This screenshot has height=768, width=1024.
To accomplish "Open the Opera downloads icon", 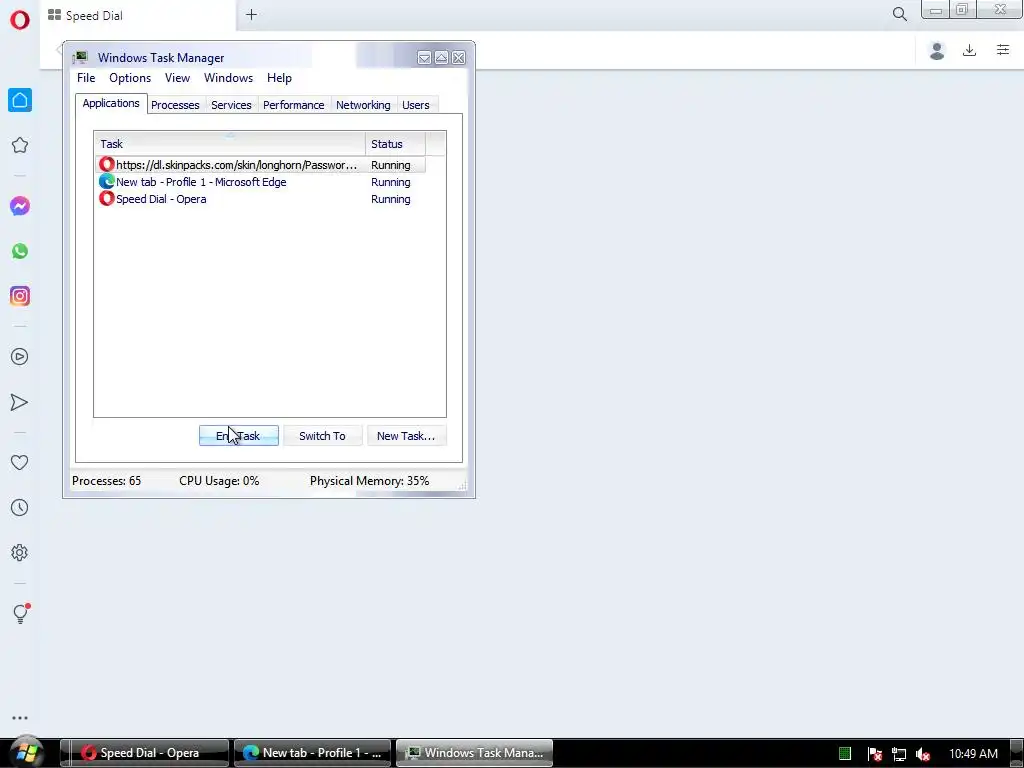I will tap(970, 50).
